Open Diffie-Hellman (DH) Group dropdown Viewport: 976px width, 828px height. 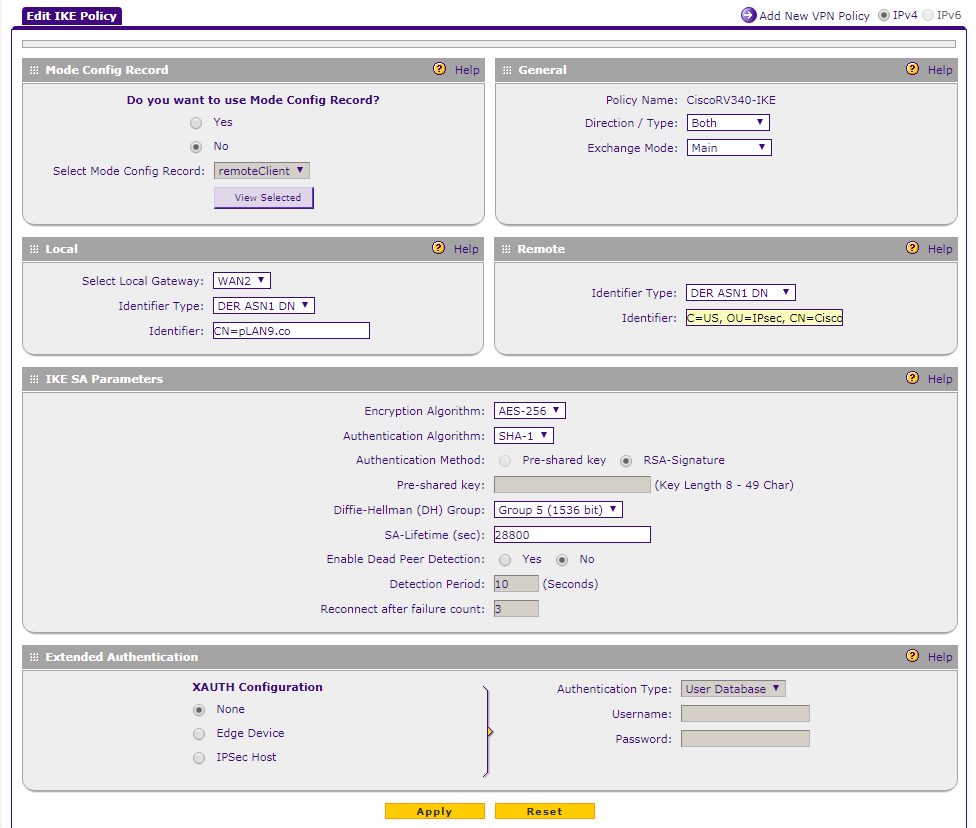coord(558,510)
